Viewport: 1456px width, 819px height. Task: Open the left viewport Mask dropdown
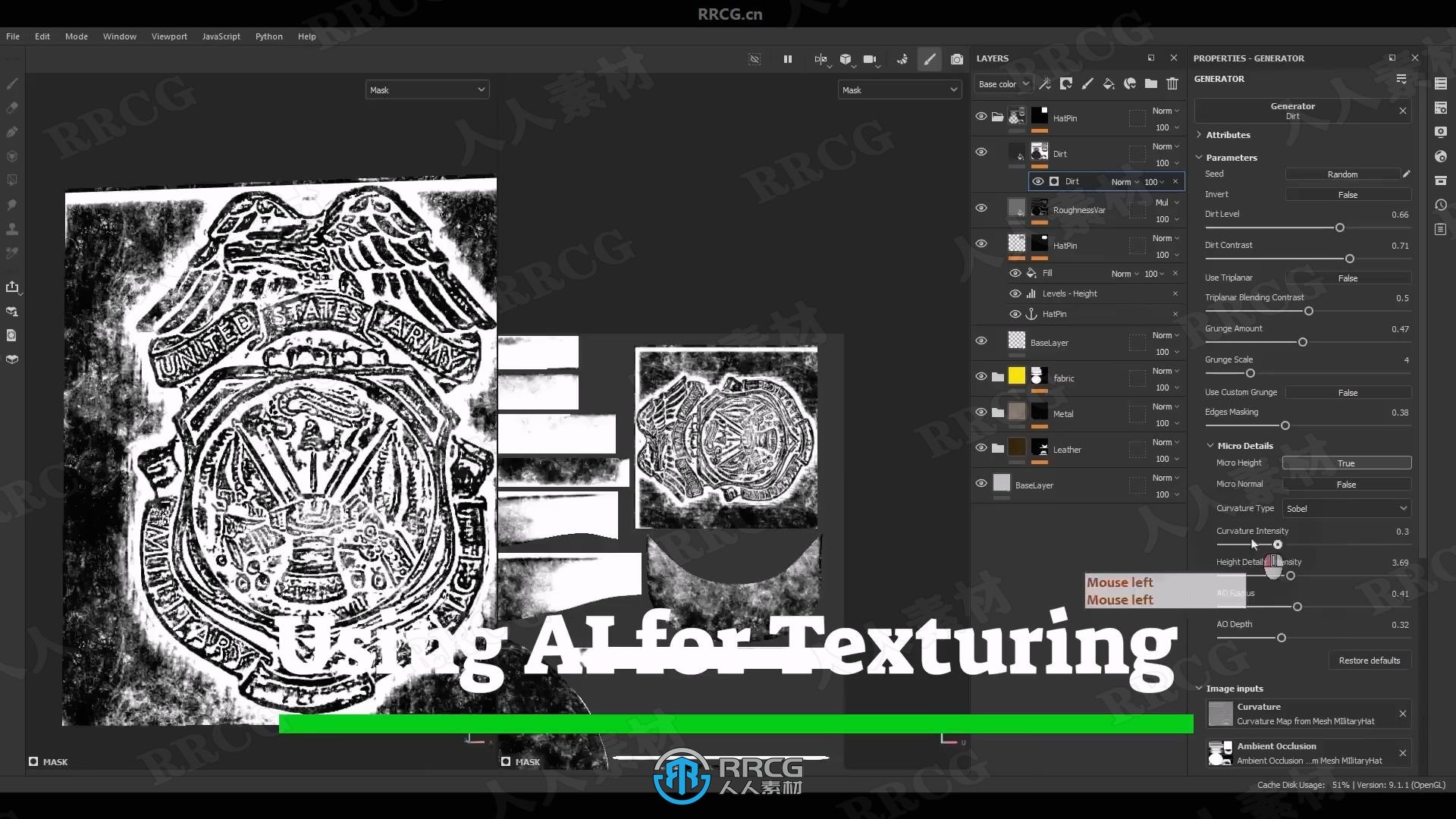click(427, 90)
